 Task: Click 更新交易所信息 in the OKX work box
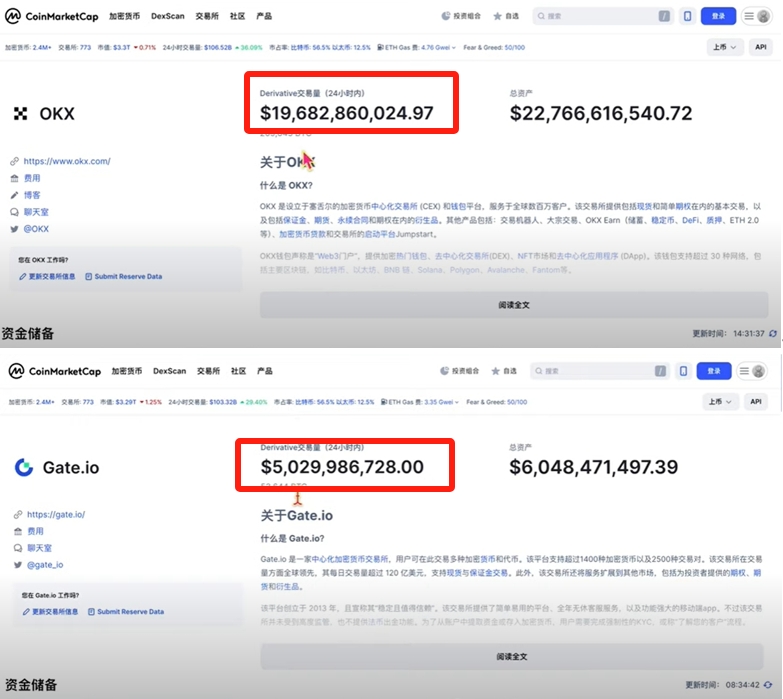click(x=47, y=276)
